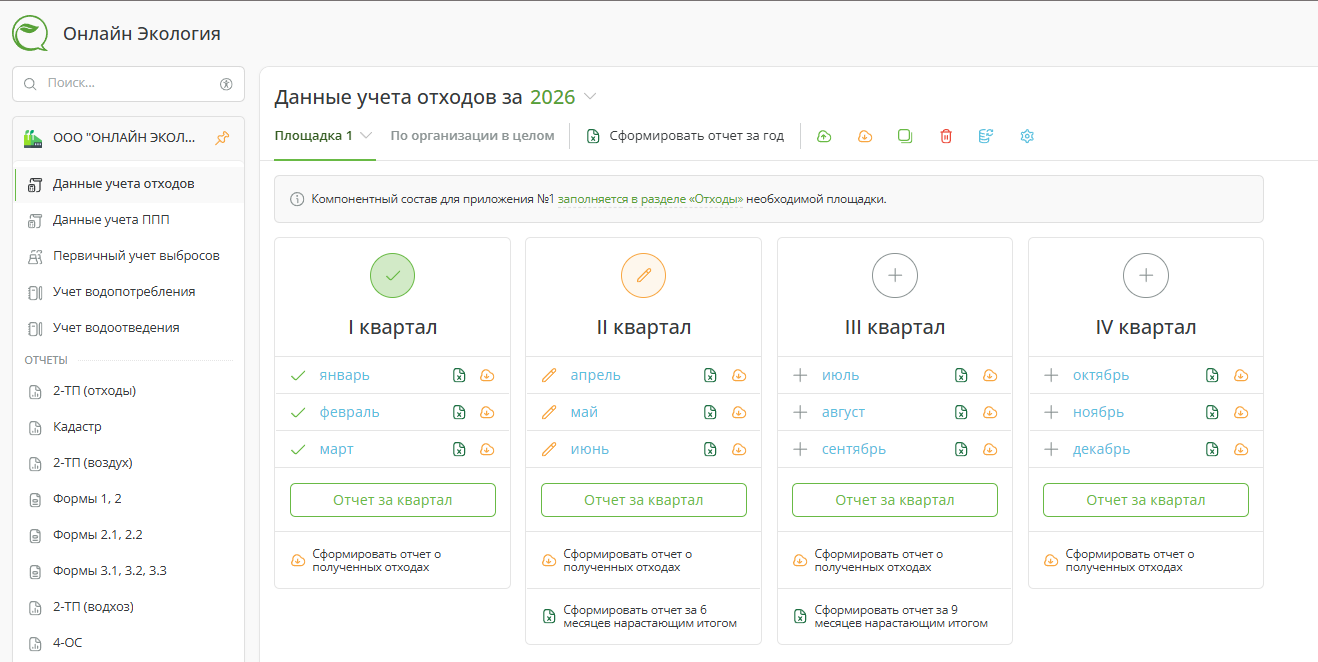Click the plus circle for IV квартал
Viewport: 1318px width, 662px height.
[x=1146, y=275]
